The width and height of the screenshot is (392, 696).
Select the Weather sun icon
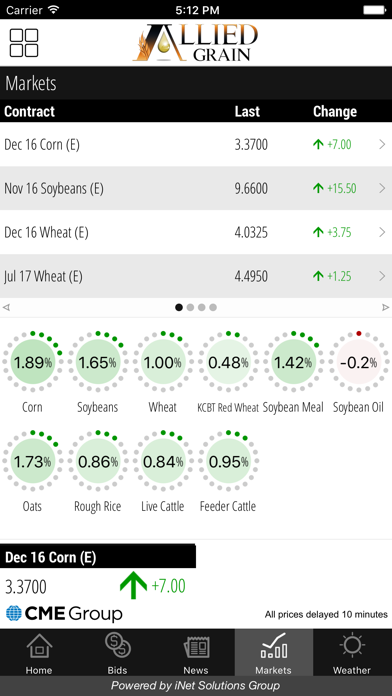tap(352, 646)
